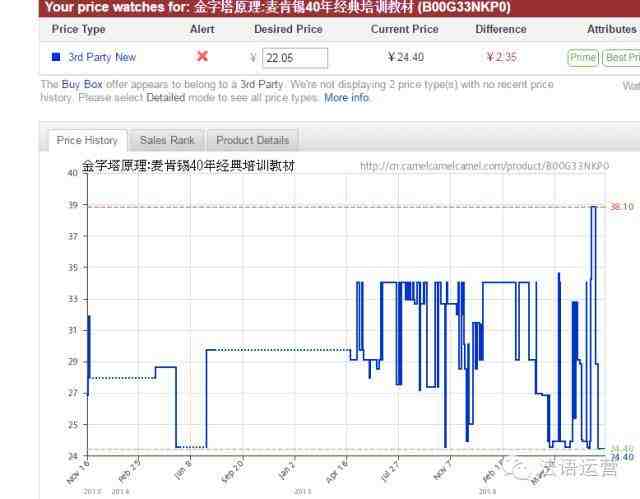The image size is (640, 499).
Task: Click the Current Price column header
Action: (x=404, y=29)
